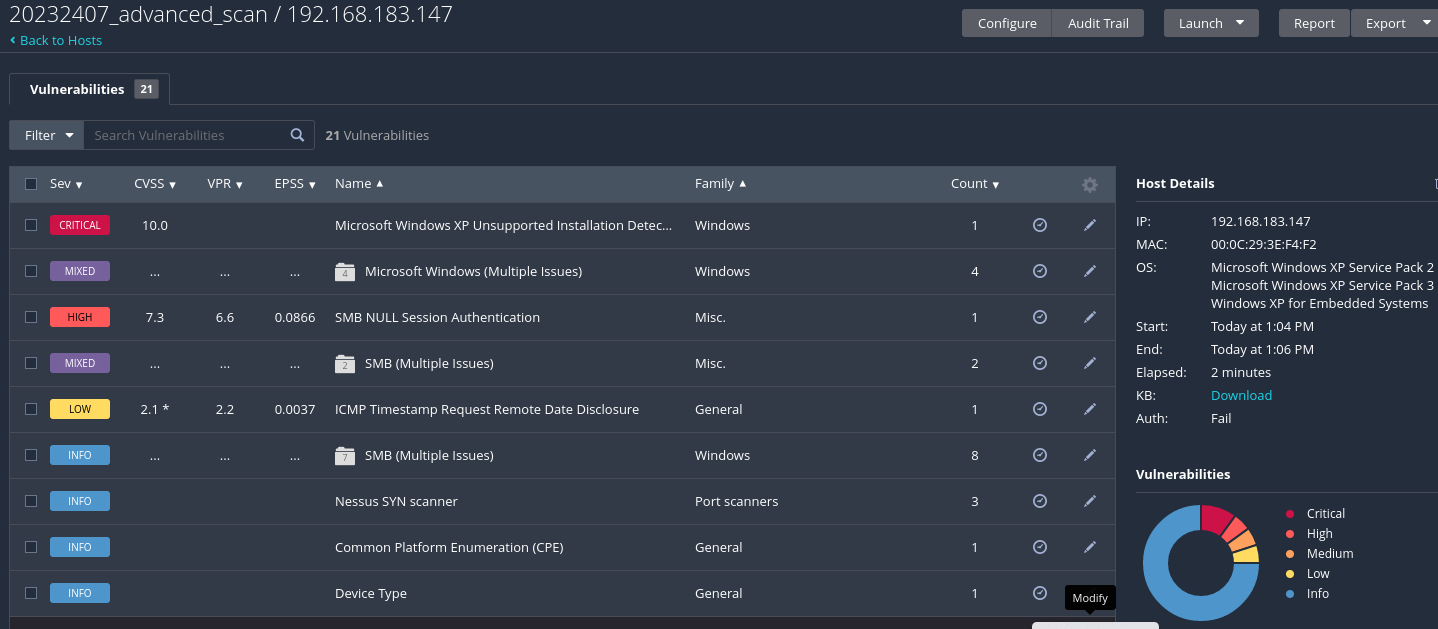Click the HIGH severity badge
The height and width of the screenshot is (629, 1438).
(x=80, y=317)
